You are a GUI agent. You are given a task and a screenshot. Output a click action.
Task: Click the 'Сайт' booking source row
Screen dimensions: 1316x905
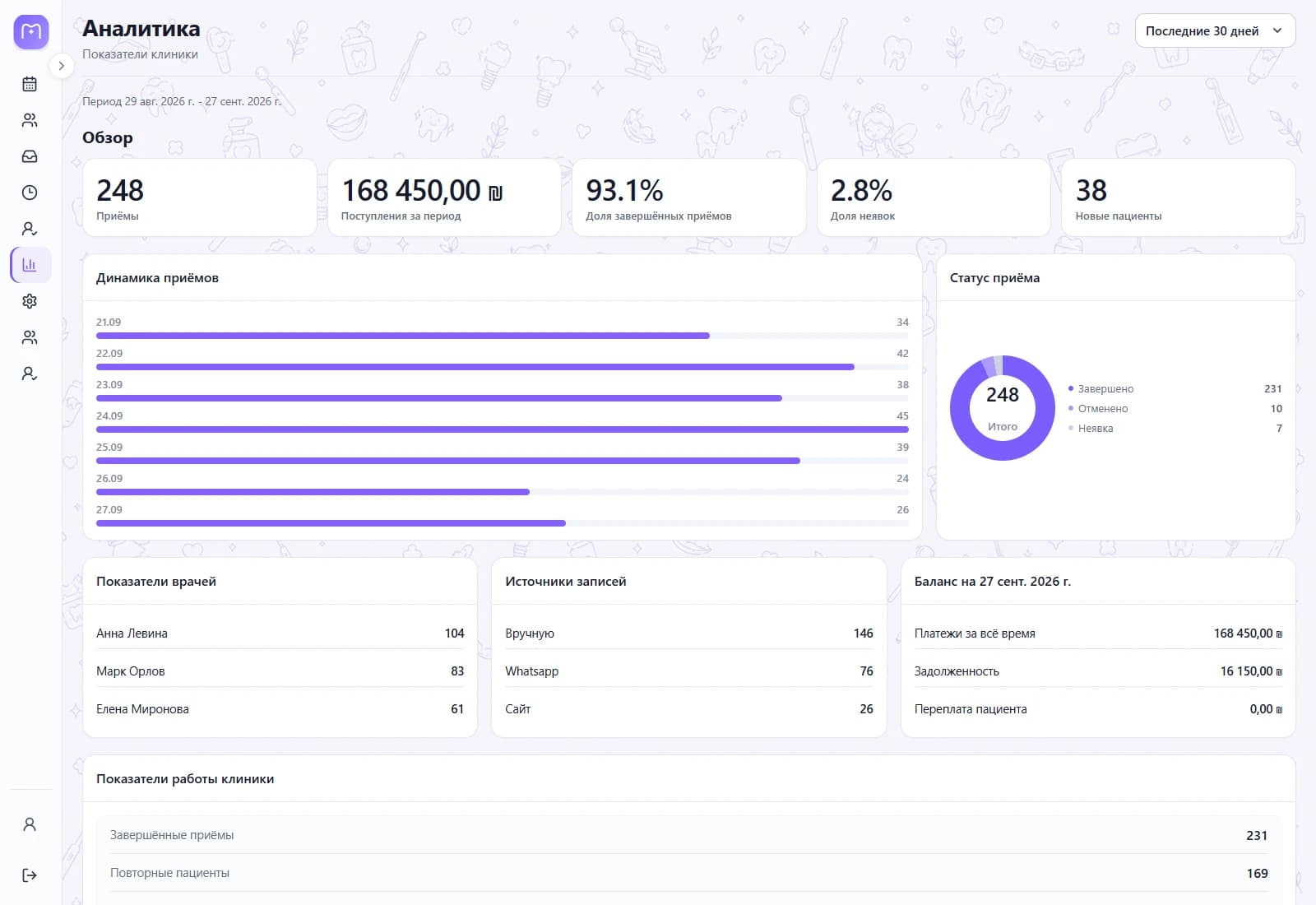pos(689,709)
